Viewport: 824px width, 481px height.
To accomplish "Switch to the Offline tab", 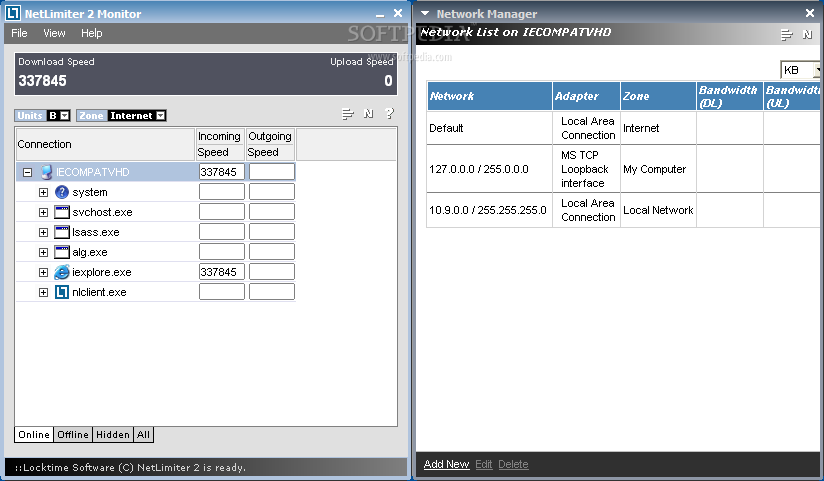I will (73, 435).
